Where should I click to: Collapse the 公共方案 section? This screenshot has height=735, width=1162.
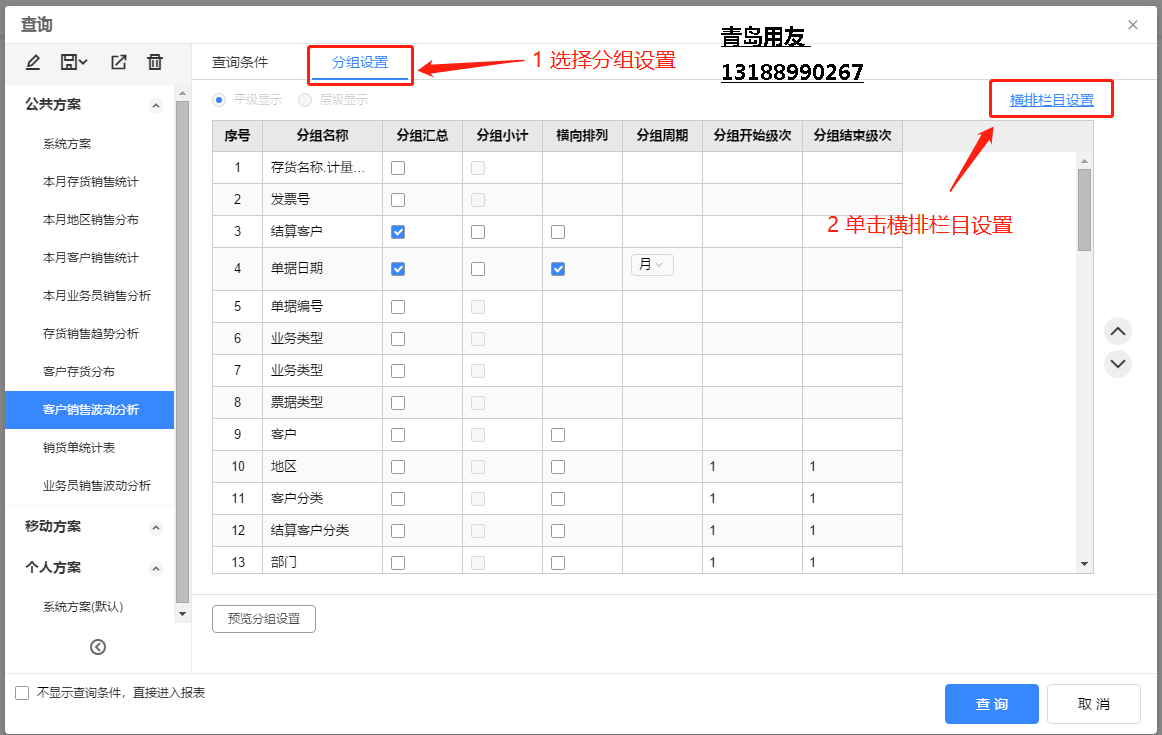coord(155,106)
